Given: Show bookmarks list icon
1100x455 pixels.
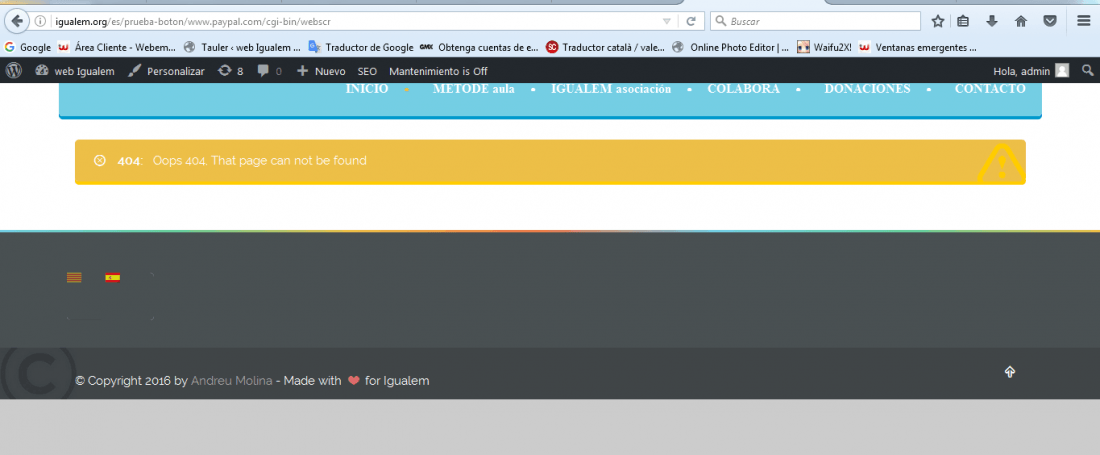Looking at the screenshot, I should (963, 22).
